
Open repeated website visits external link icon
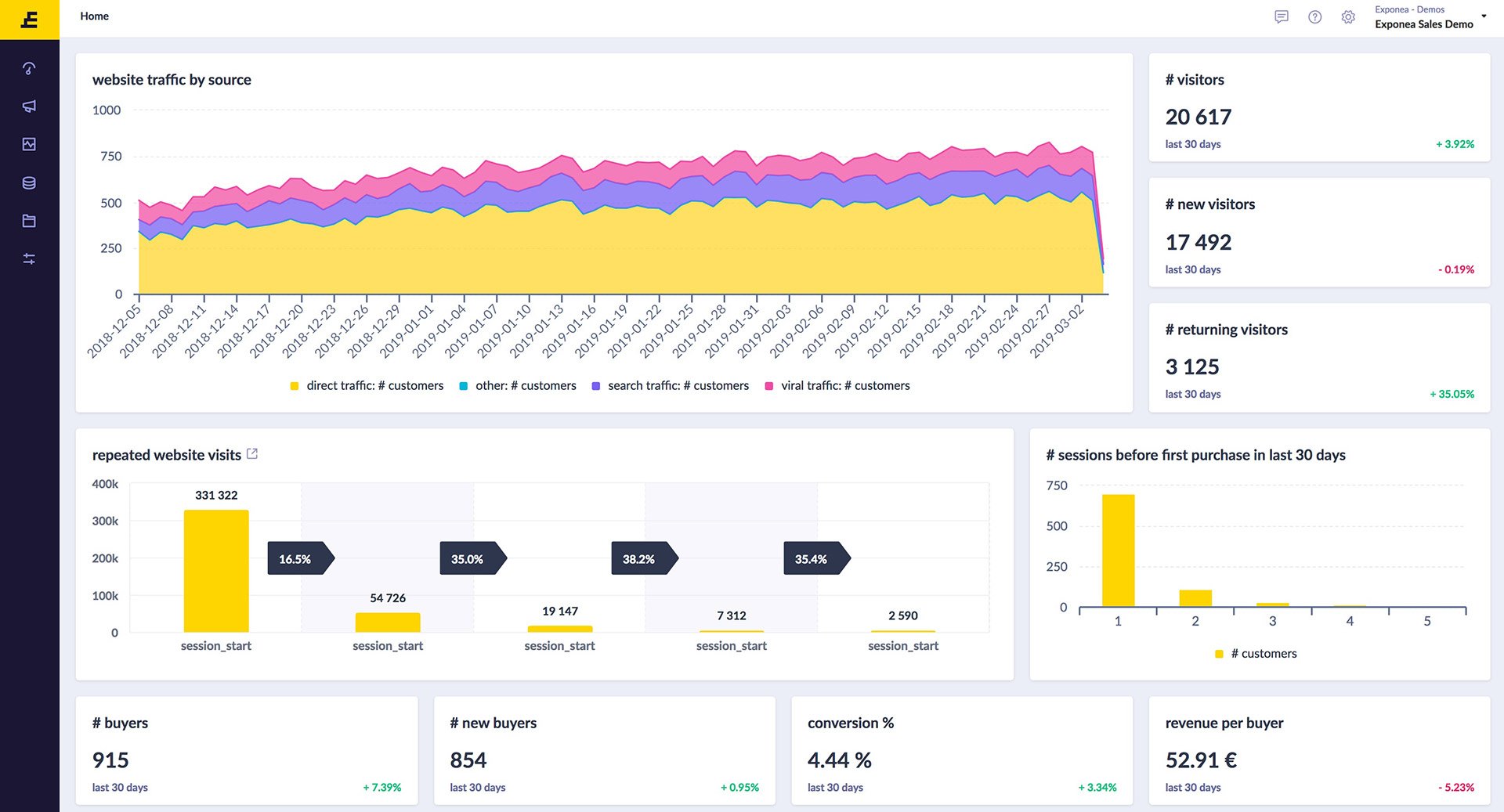click(x=252, y=454)
